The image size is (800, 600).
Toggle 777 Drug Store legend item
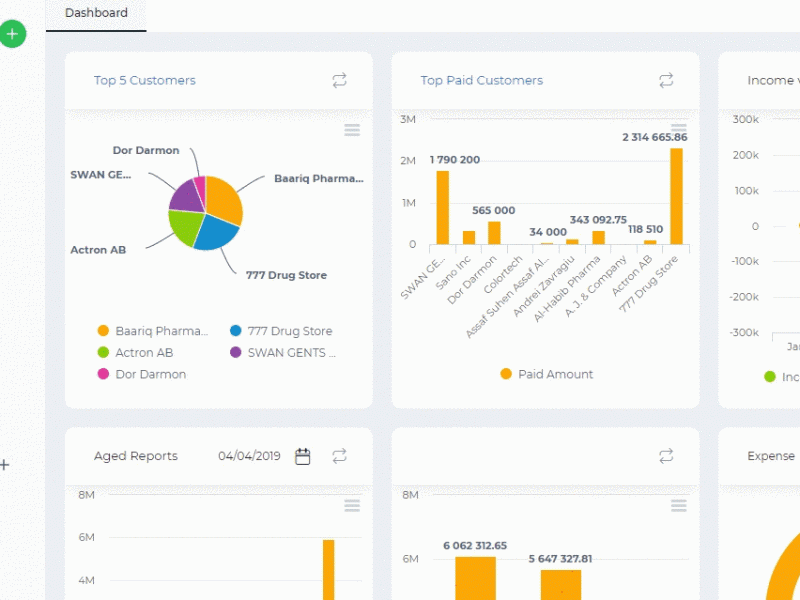click(281, 331)
